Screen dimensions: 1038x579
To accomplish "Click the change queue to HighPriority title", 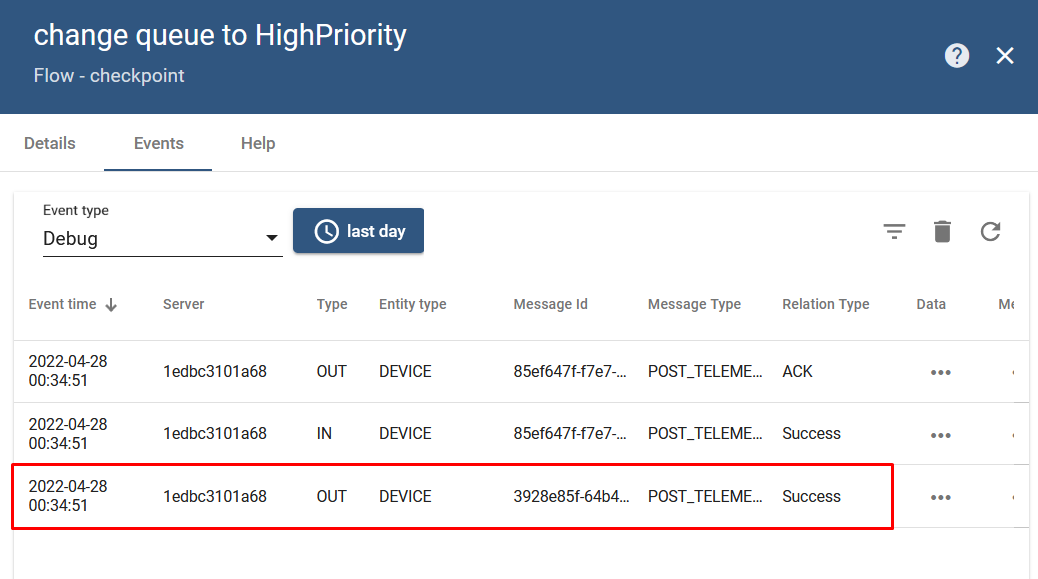I will click(x=220, y=36).
